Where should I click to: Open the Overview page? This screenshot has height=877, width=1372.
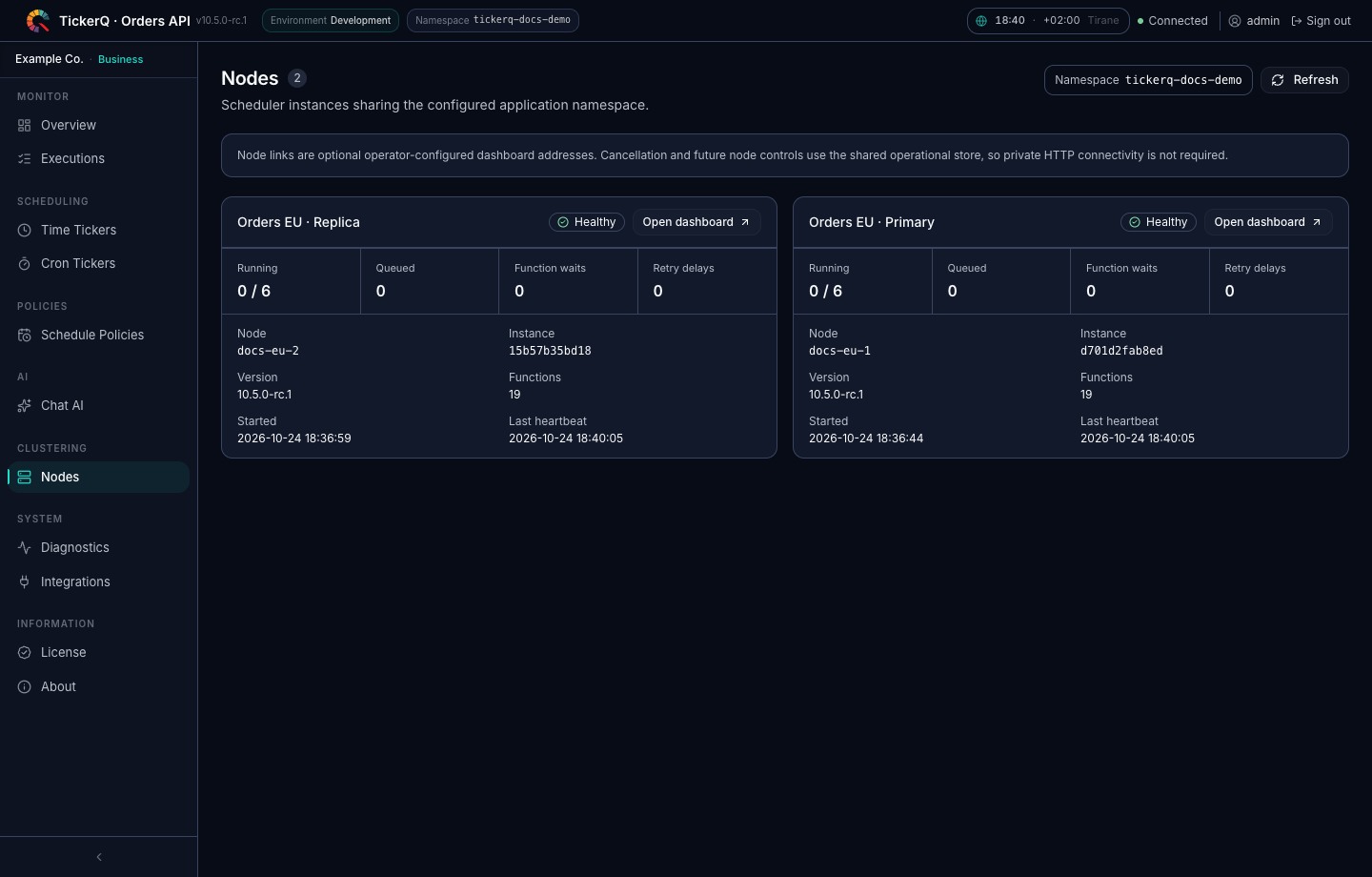(98, 125)
